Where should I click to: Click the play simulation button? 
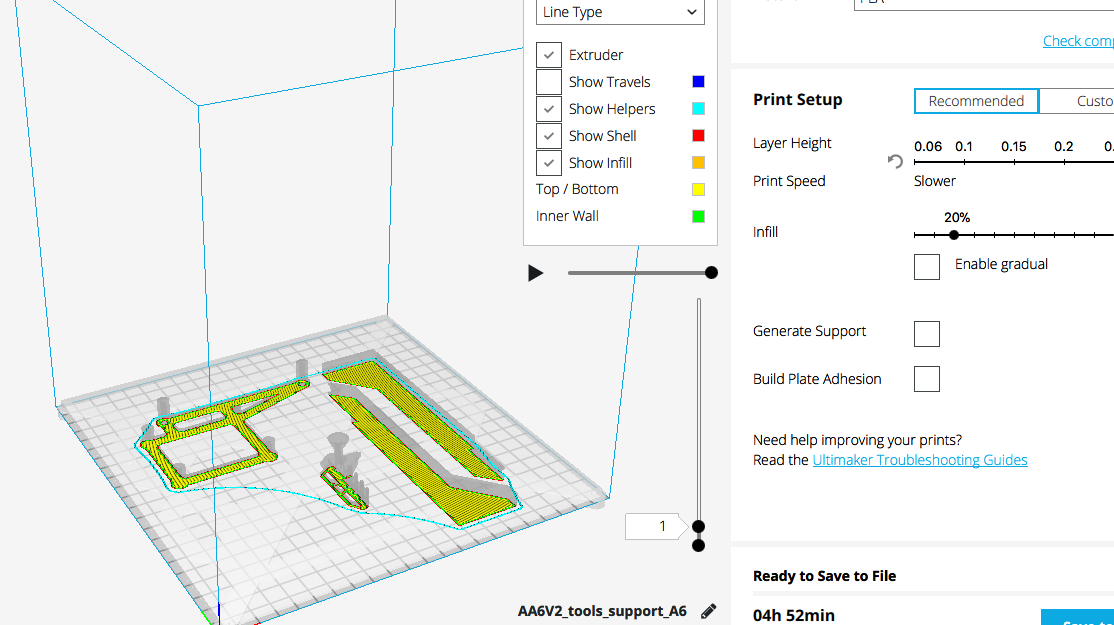click(x=536, y=273)
